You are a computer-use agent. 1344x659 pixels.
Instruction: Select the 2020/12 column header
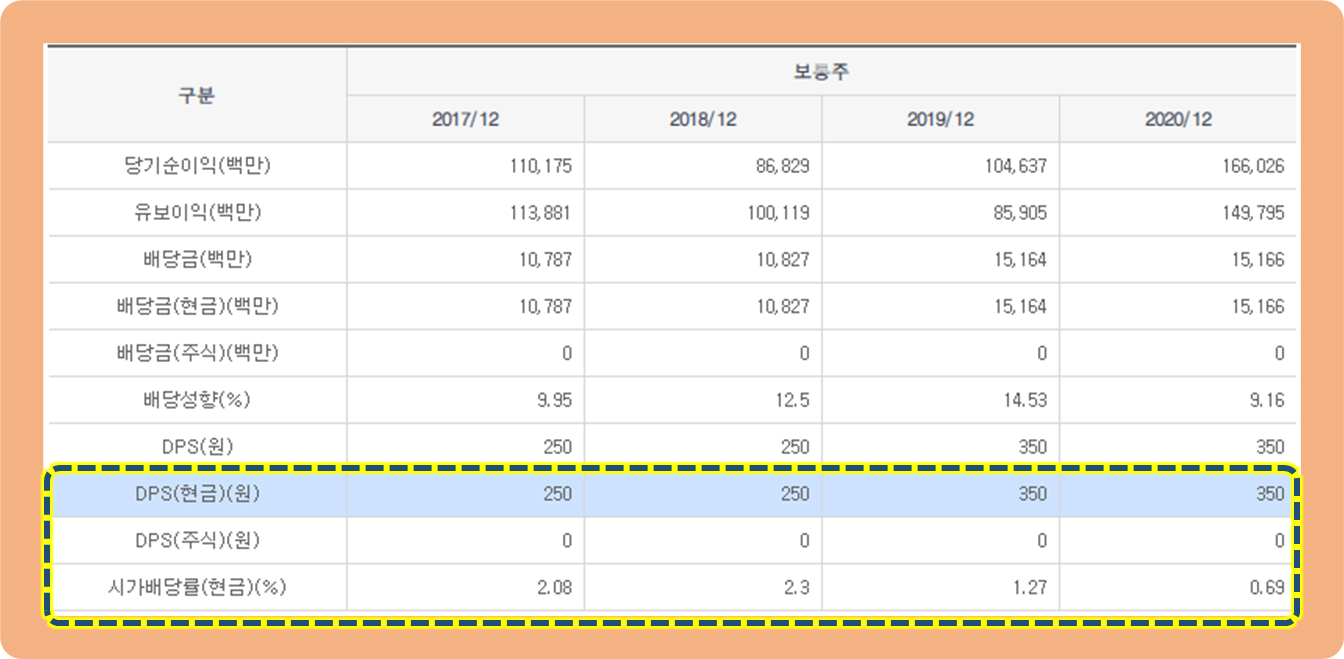[x=1178, y=119]
